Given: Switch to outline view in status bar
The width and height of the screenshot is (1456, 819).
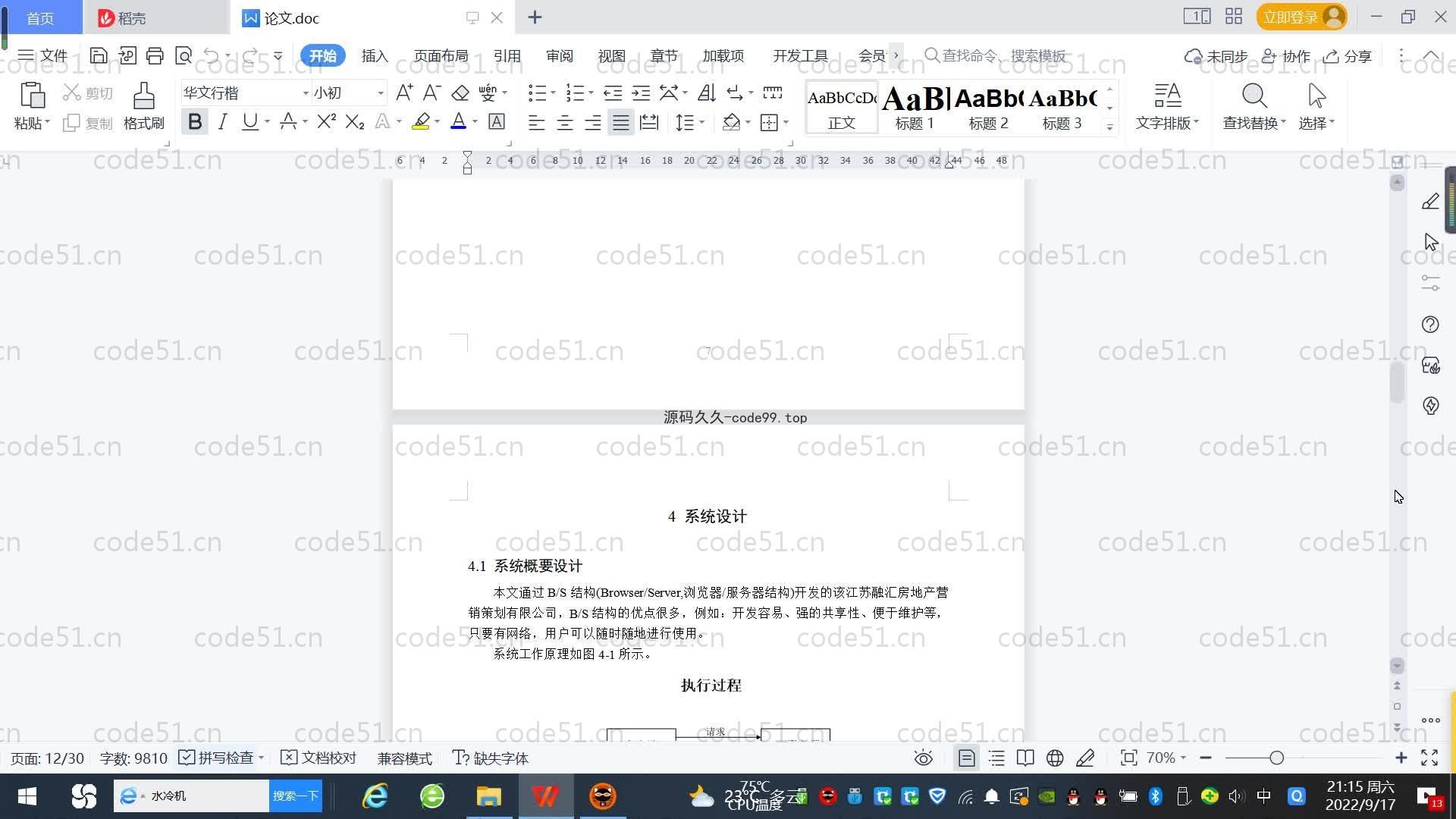Looking at the screenshot, I should pyautogui.click(x=996, y=758).
